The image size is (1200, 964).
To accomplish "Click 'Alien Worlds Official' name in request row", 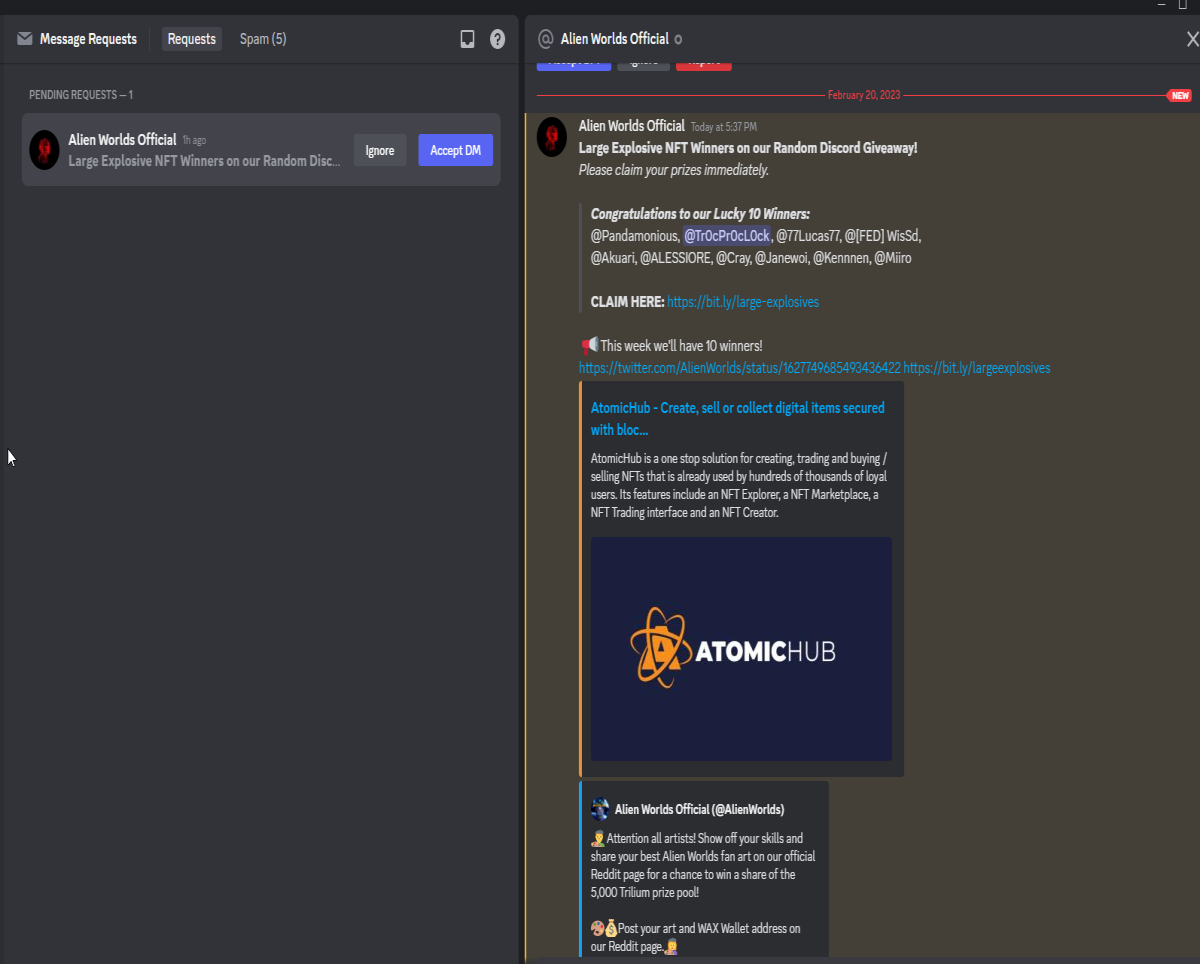I will 122,140.
